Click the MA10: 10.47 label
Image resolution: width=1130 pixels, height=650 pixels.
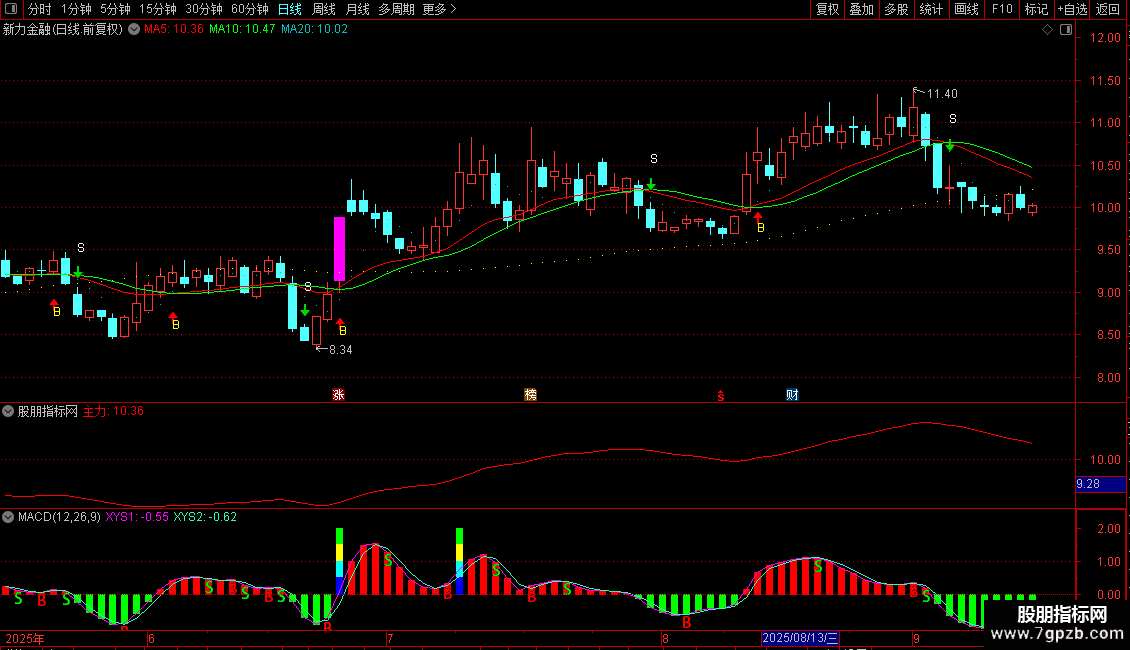(x=242, y=30)
